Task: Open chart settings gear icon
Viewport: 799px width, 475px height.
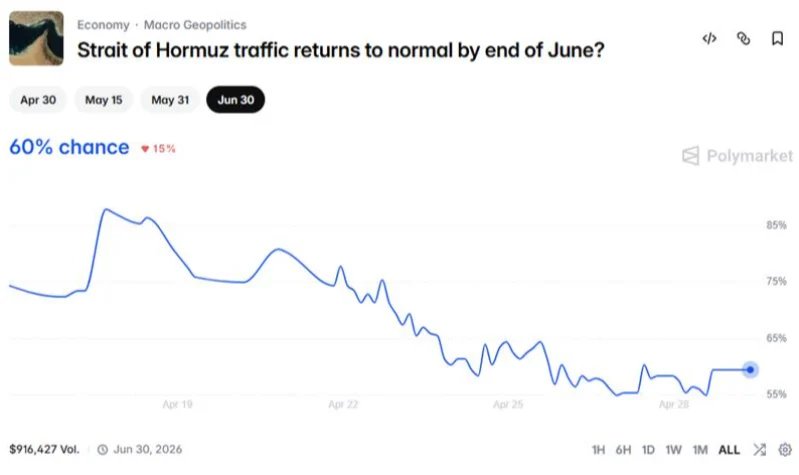Action: [x=785, y=450]
